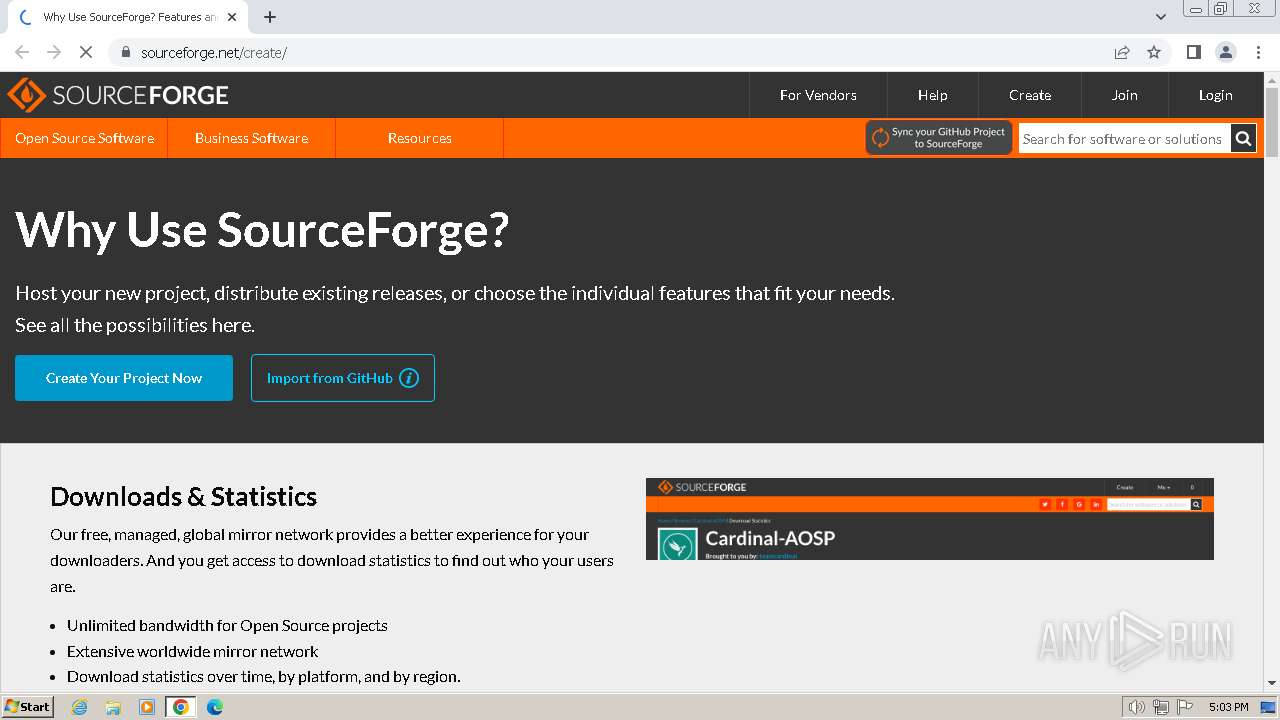Image resolution: width=1280 pixels, height=720 pixels.
Task: Click Unlimited bandwidth for Open Source projects
Action: point(227,625)
